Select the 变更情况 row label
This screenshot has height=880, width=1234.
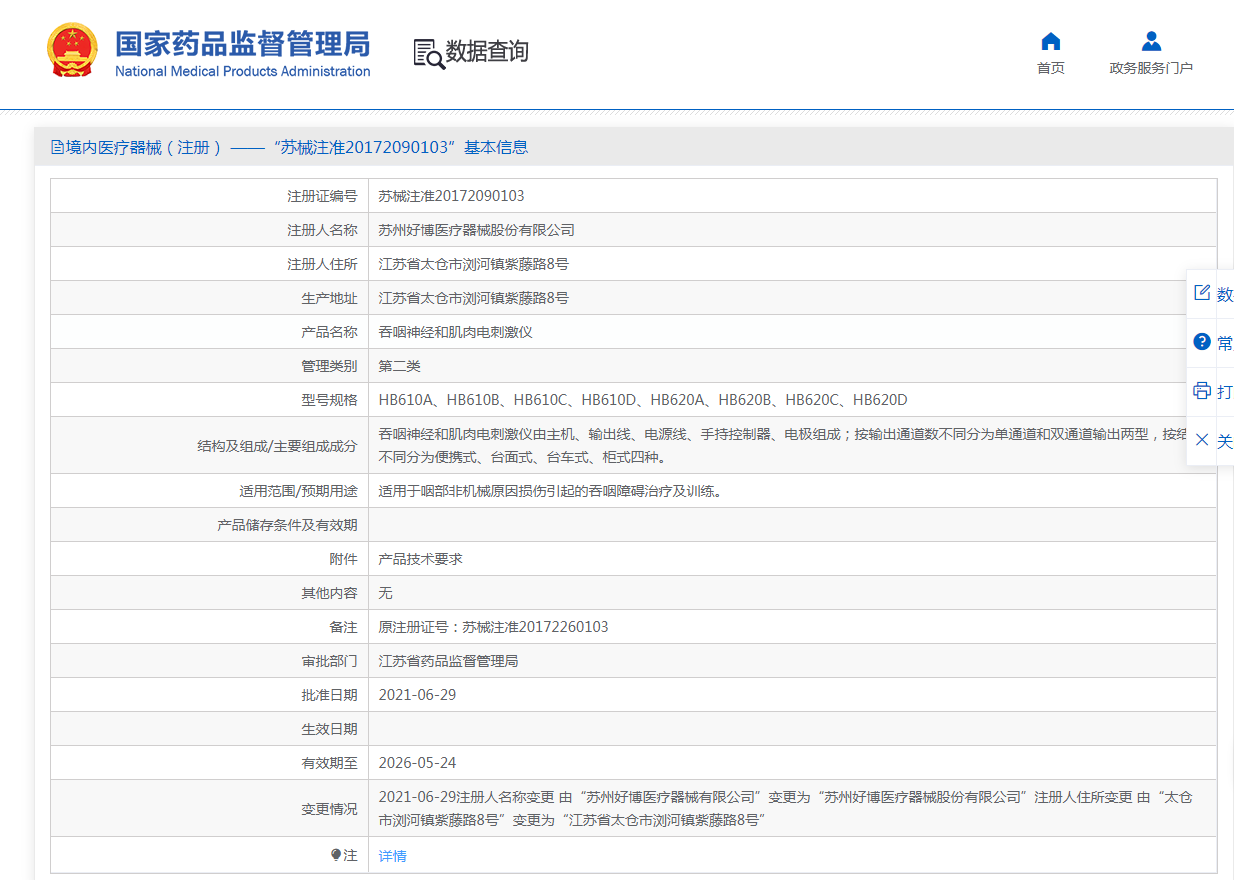(x=329, y=809)
